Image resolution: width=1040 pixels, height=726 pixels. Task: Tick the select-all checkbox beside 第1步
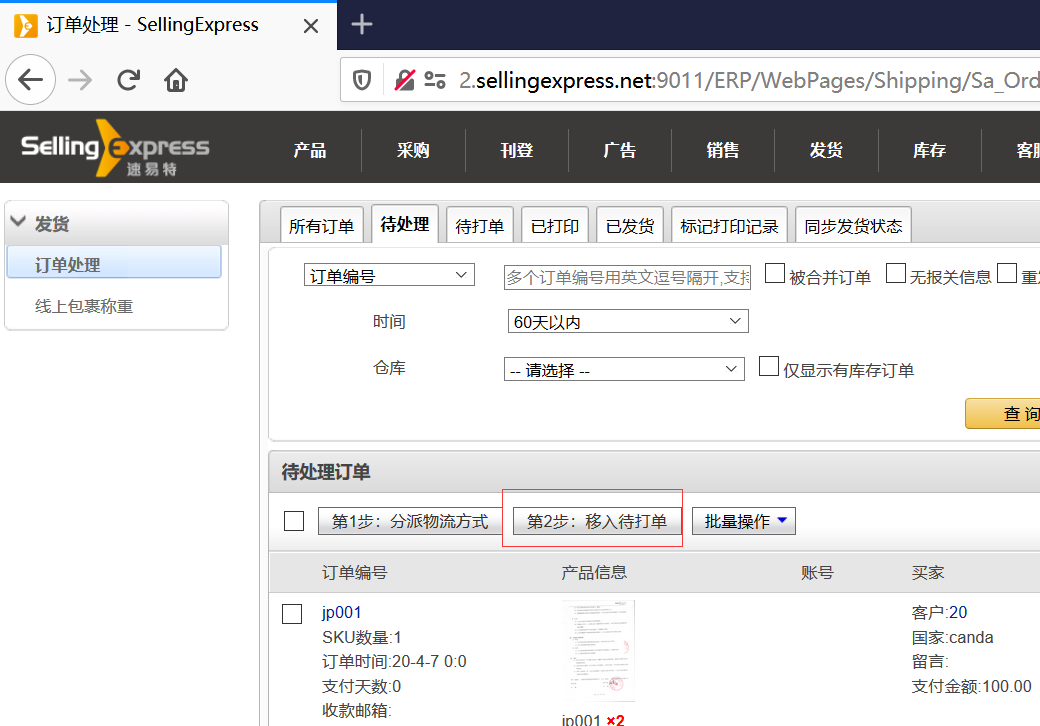pyautogui.click(x=294, y=521)
